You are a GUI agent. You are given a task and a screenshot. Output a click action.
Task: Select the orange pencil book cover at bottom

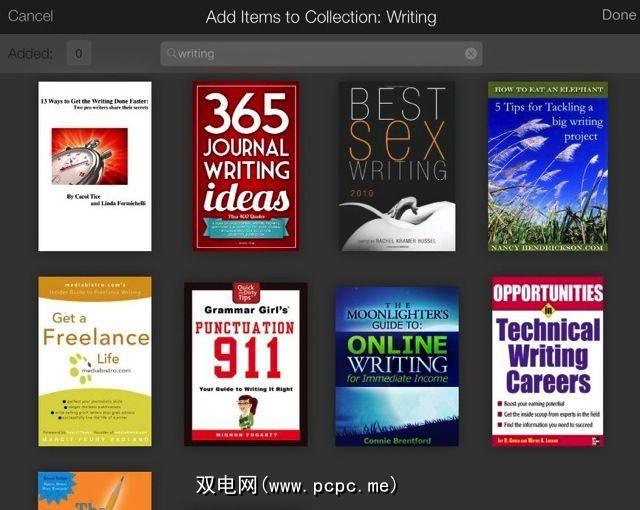point(95,491)
